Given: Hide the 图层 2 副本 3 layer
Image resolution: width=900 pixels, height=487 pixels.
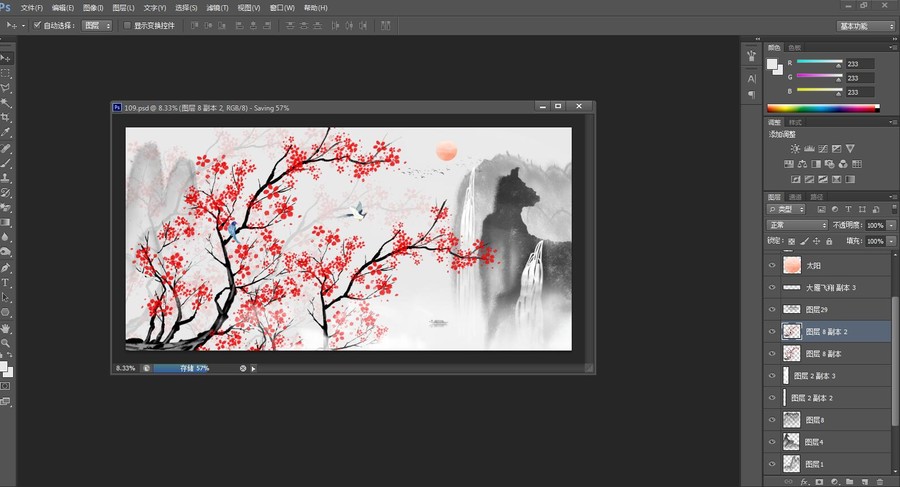Looking at the screenshot, I should [x=772, y=376].
